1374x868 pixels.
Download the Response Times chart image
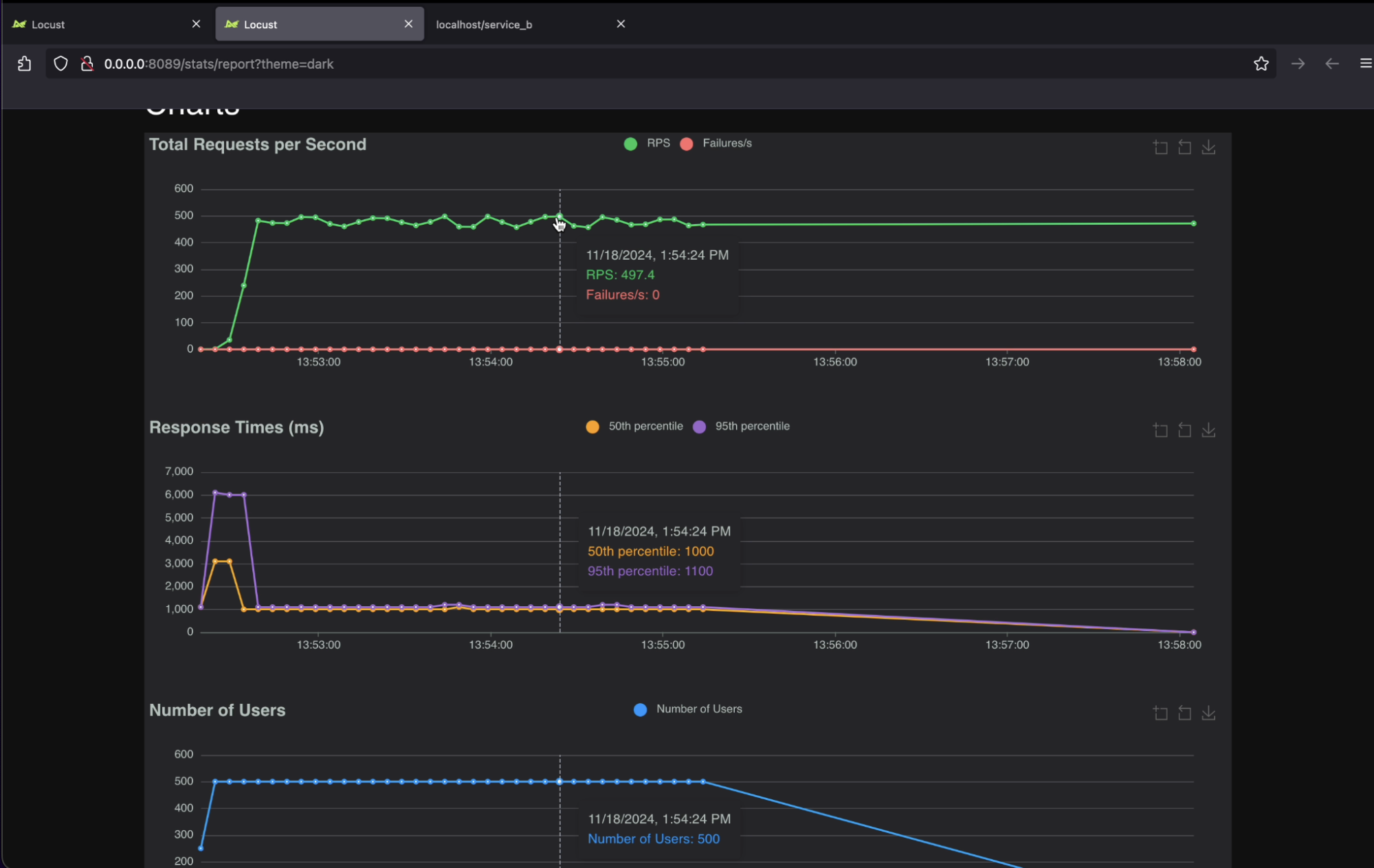(x=1208, y=430)
